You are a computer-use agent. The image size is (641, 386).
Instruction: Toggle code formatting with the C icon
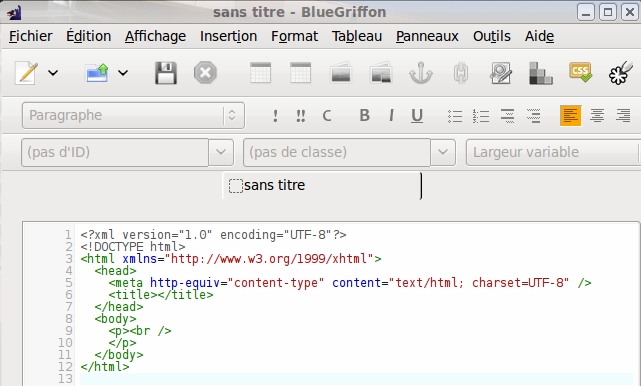[x=327, y=116]
